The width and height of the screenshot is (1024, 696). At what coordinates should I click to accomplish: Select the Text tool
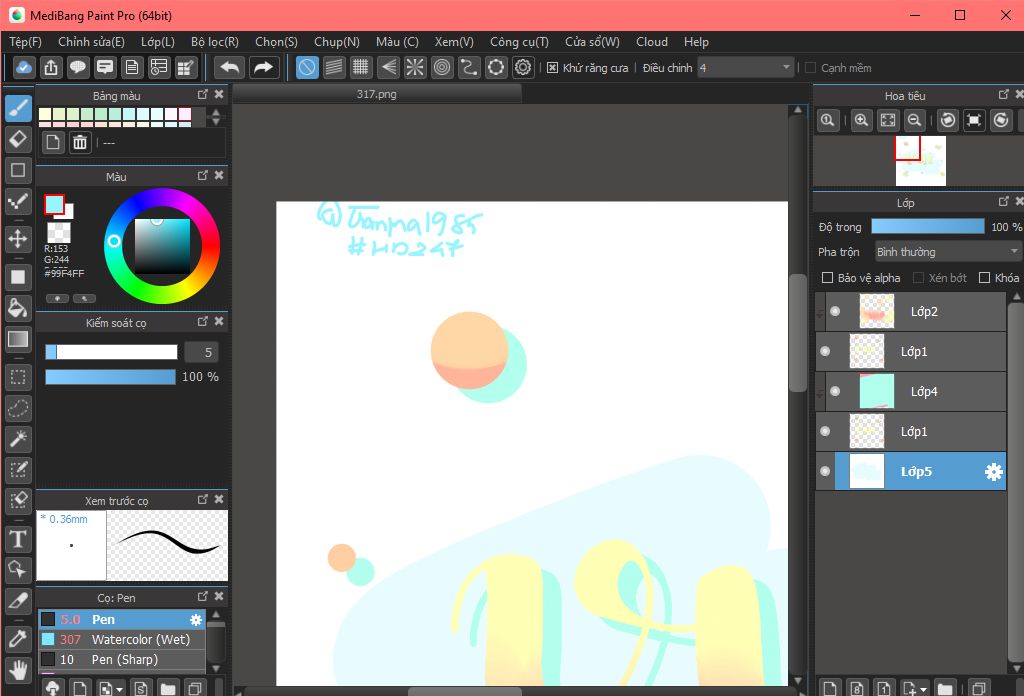coord(18,539)
